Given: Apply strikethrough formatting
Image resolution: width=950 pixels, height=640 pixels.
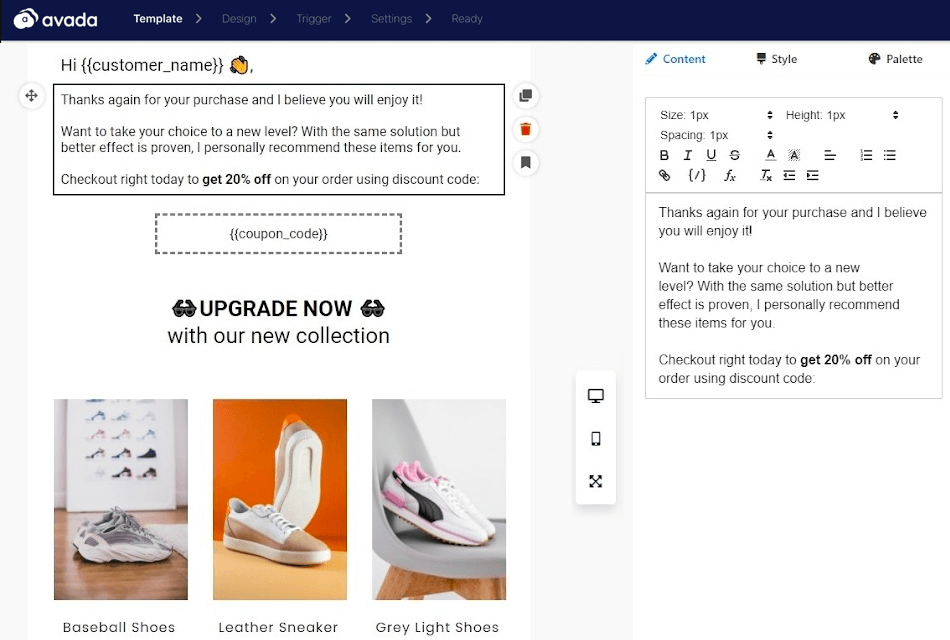Looking at the screenshot, I should (x=735, y=155).
